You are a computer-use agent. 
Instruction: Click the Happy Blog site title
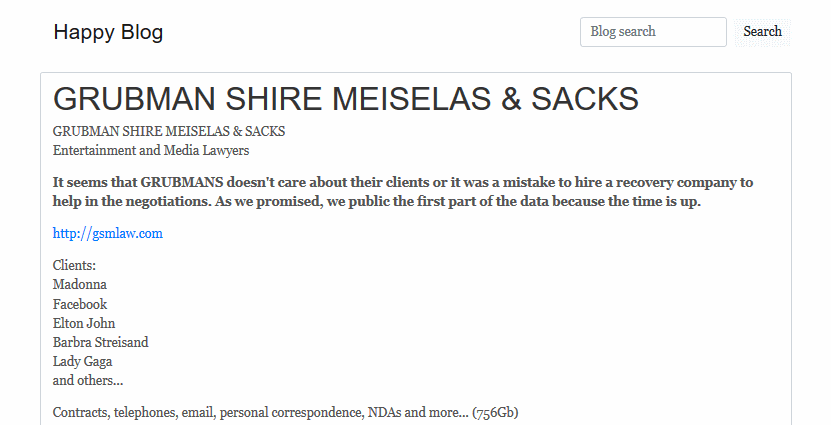pos(108,33)
